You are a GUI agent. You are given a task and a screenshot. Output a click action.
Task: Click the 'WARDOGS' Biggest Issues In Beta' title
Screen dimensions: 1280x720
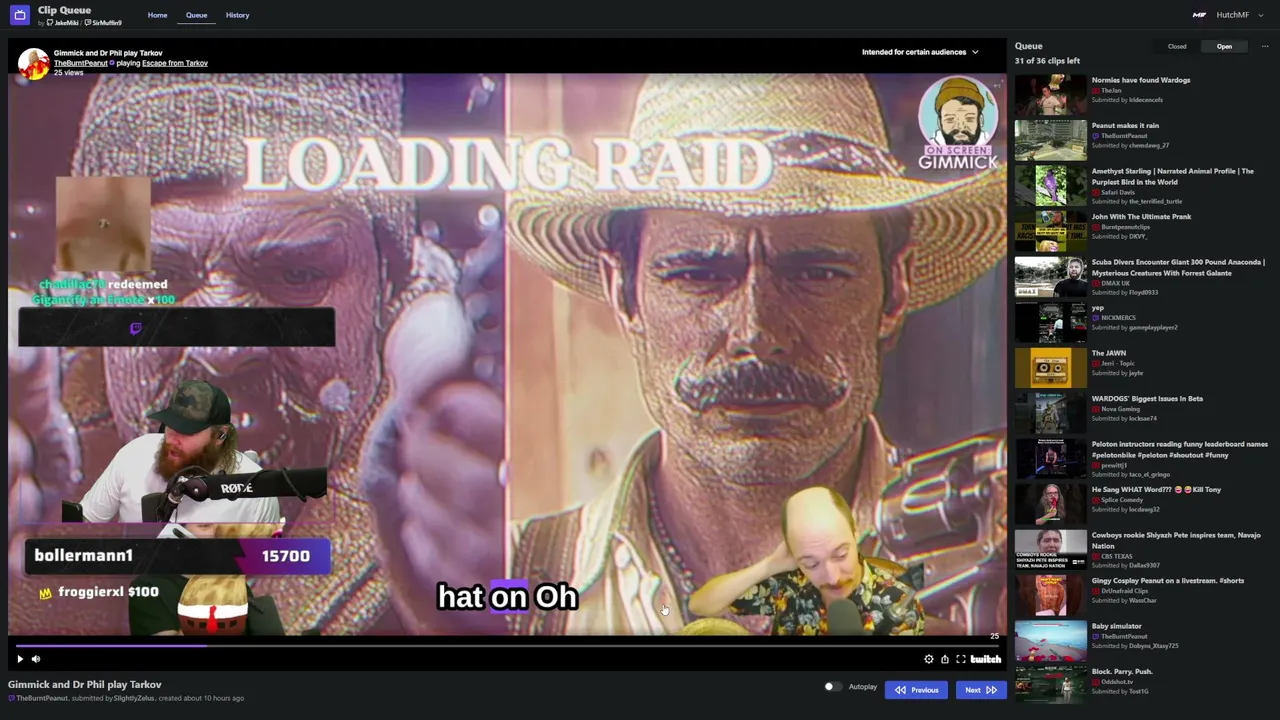(x=1147, y=399)
